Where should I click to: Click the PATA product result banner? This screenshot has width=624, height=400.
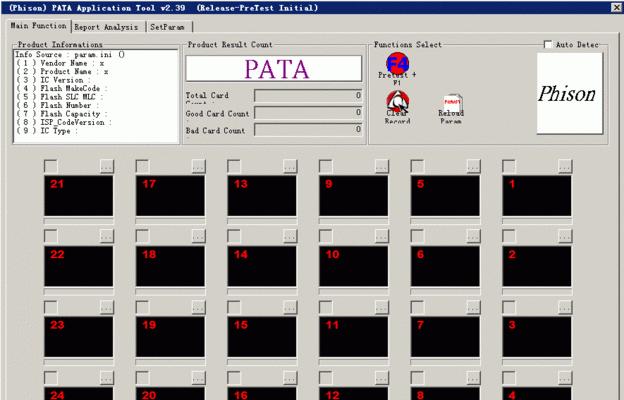click(x=274, y=69)
